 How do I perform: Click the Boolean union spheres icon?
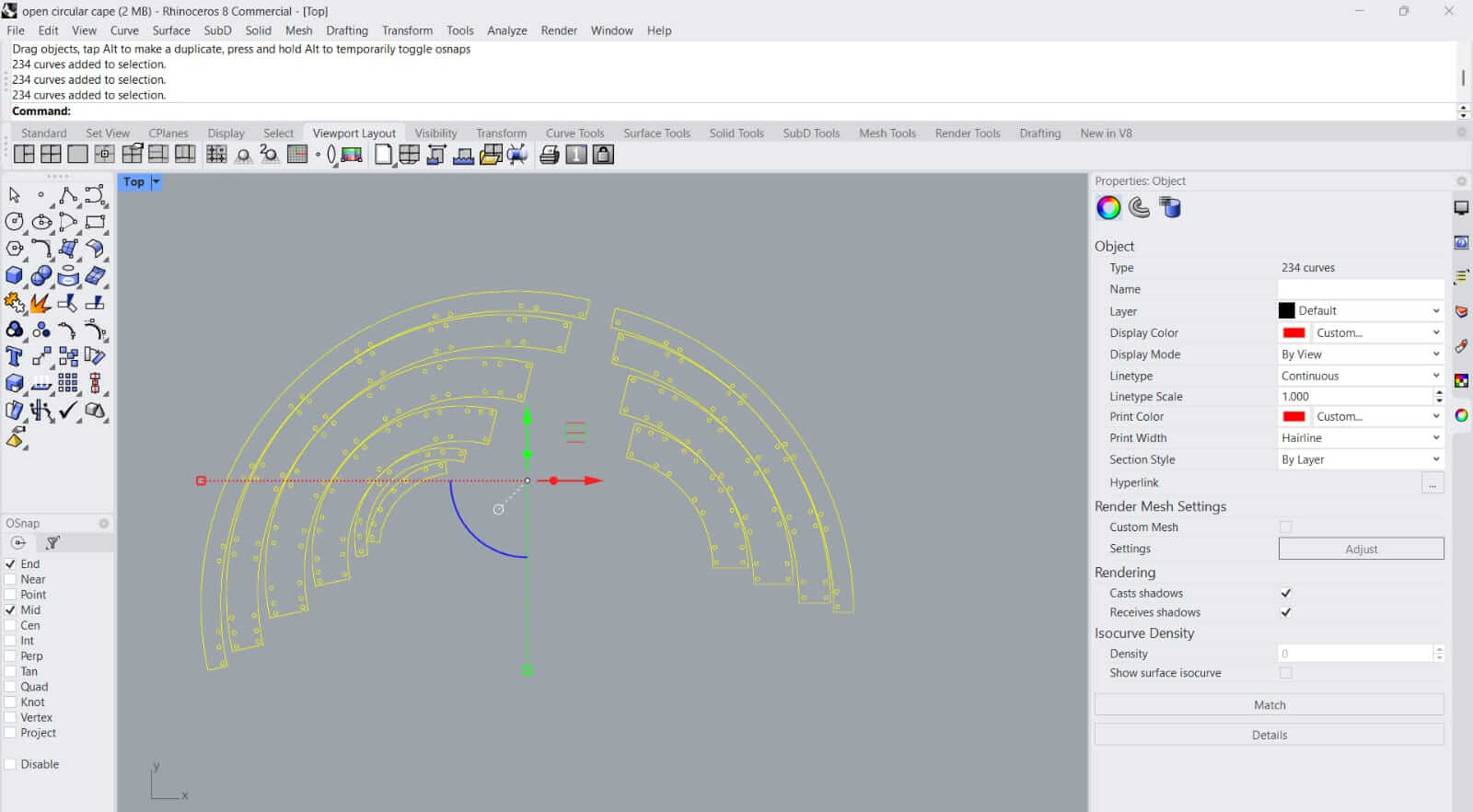point(41,276)
